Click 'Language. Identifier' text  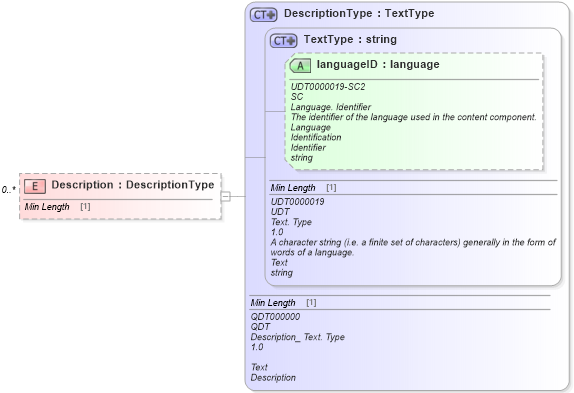coord(331,107)
